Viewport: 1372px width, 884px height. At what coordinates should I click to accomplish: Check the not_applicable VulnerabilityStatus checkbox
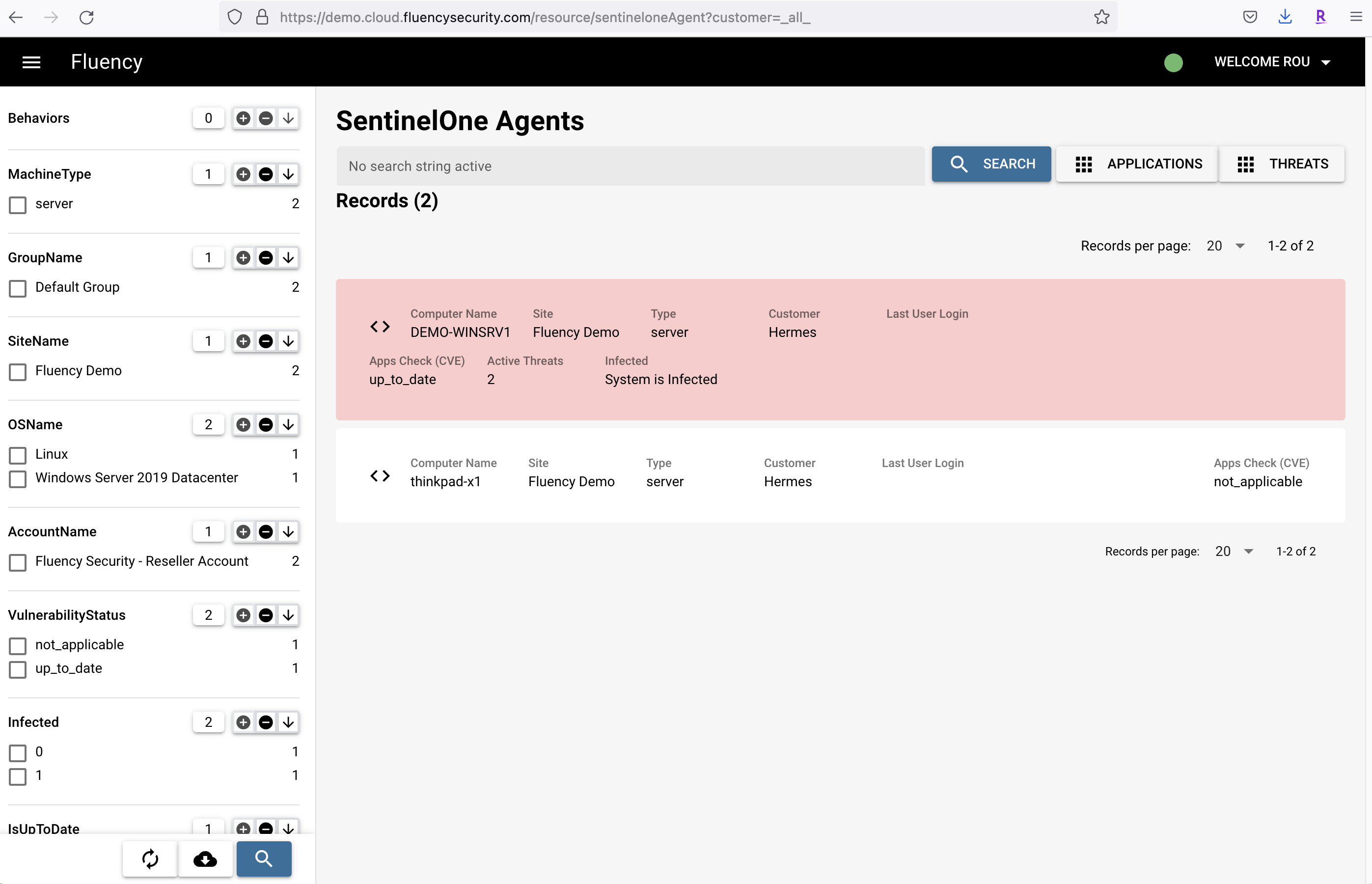click(18, 646)
